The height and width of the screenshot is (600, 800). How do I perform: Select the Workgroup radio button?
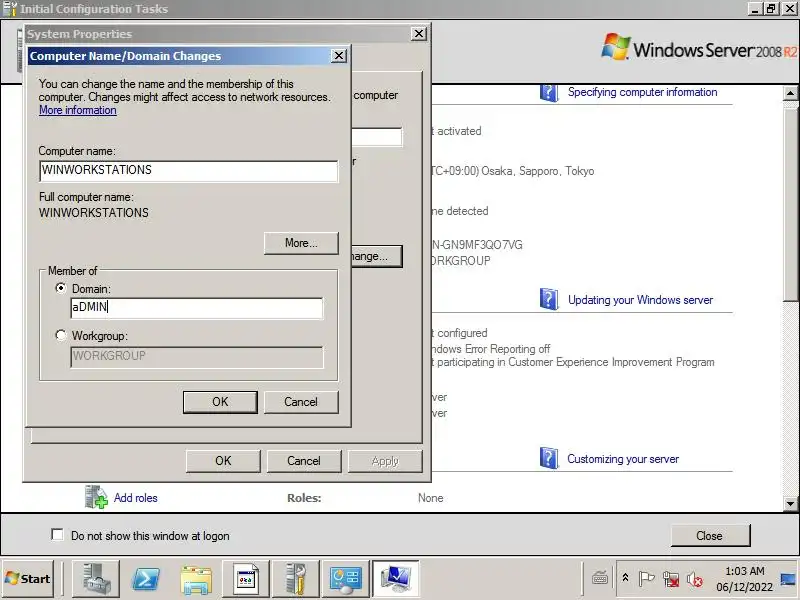[x=61, y=335]
